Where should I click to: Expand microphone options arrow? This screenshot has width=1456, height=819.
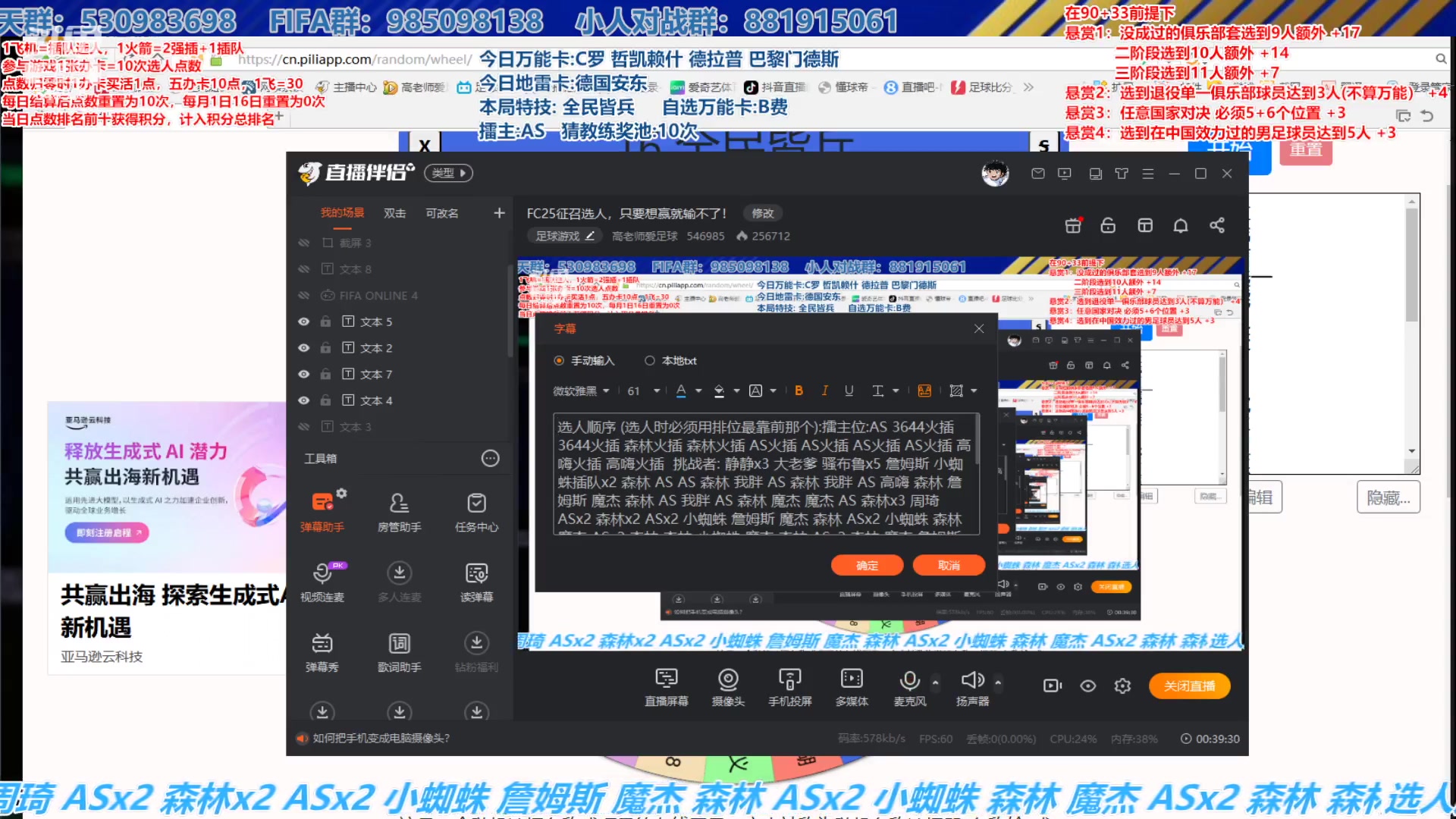pos(936,682)
